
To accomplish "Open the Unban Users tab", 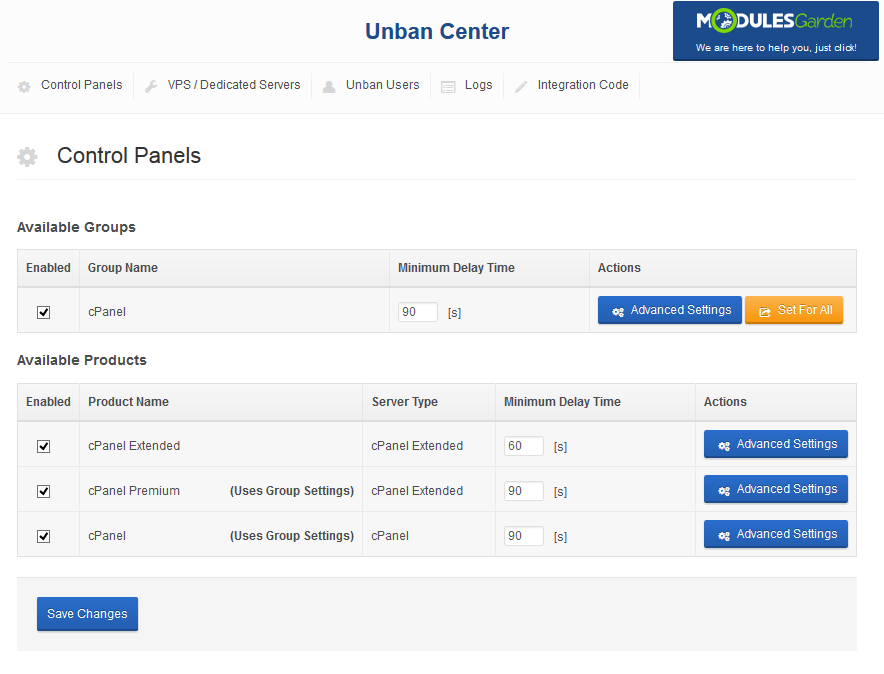I will click(x=382, y=85).
